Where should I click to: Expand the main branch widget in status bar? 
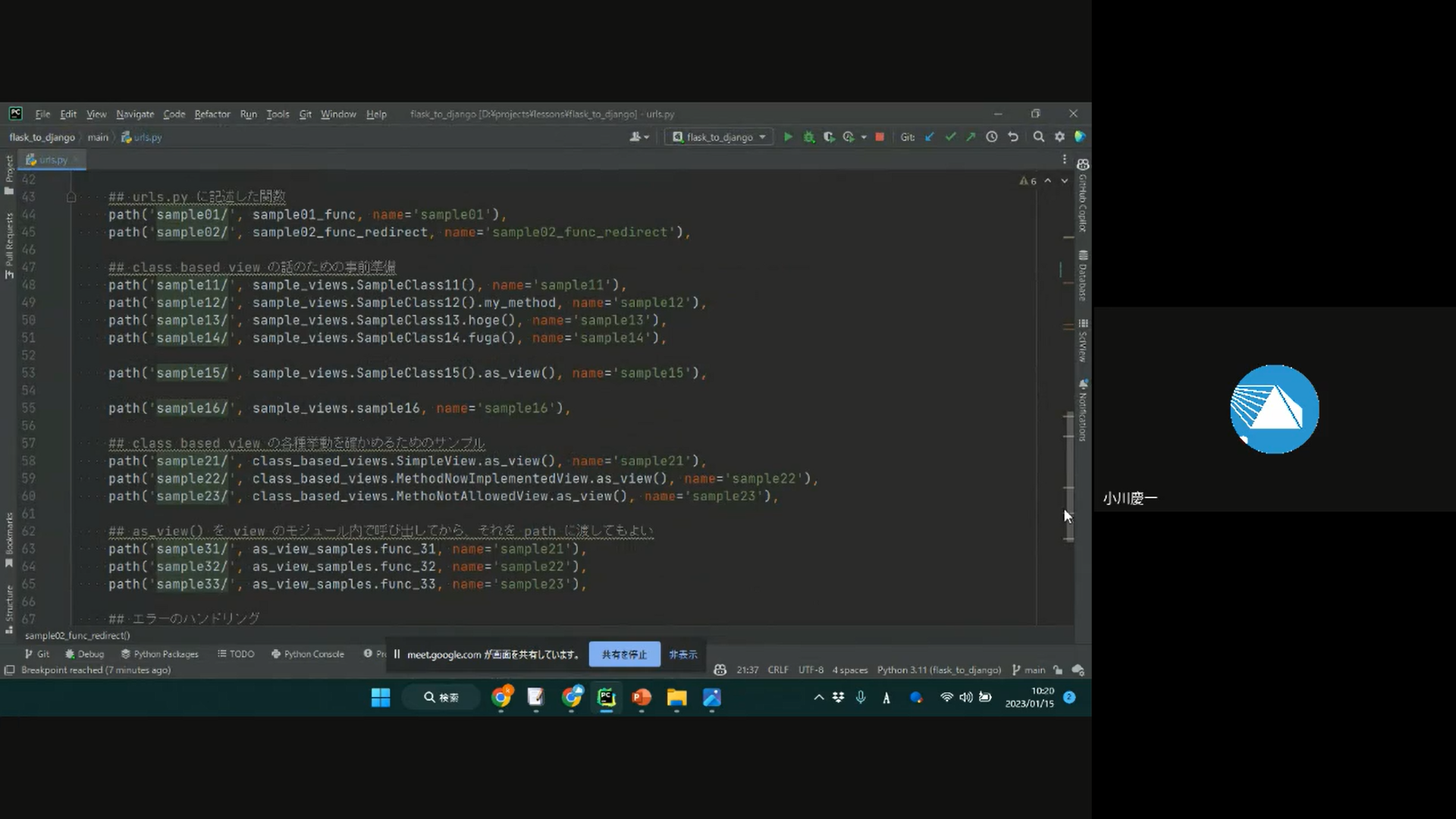(x=1028, y=670)
